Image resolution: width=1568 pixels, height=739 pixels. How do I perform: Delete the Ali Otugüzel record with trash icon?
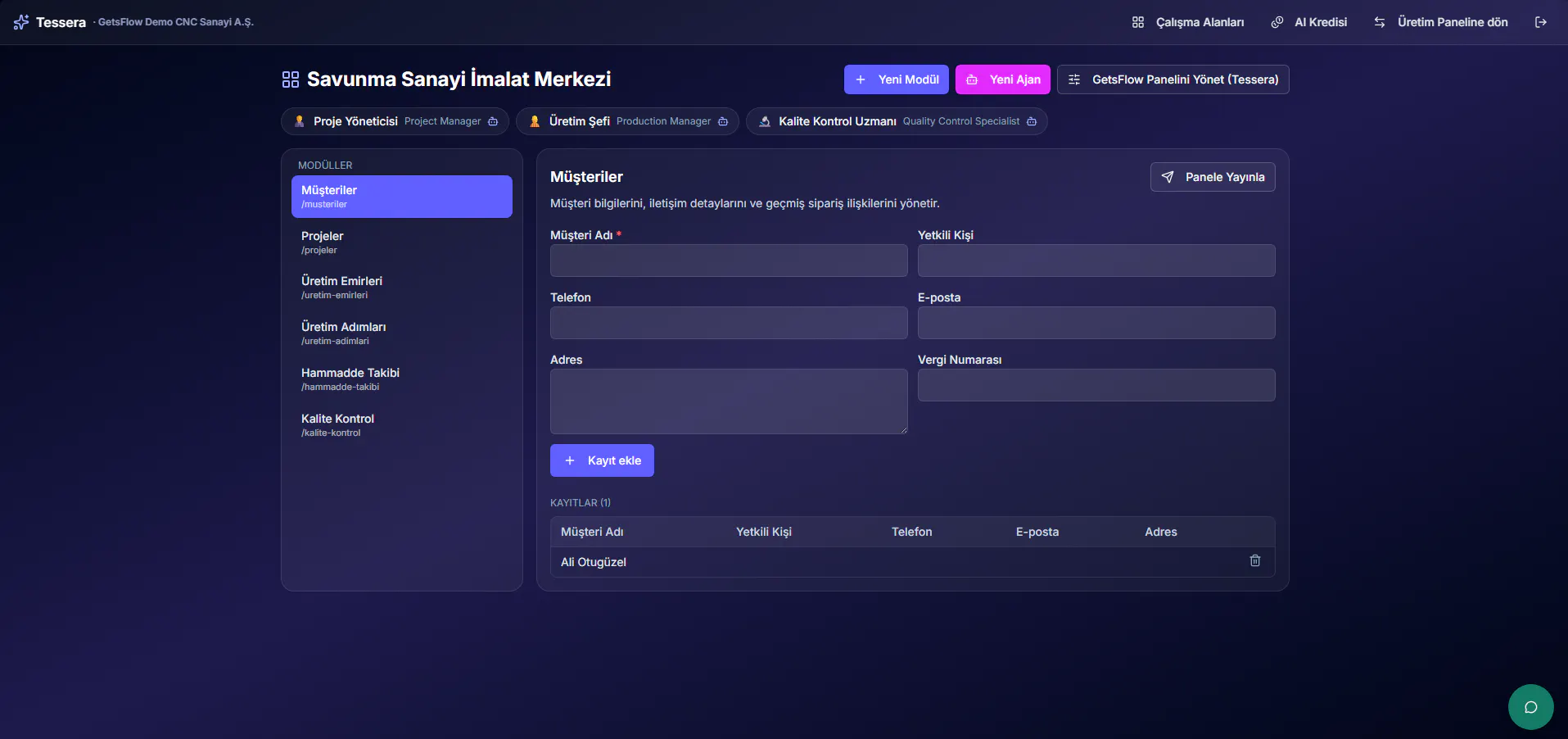(1255, 560)
